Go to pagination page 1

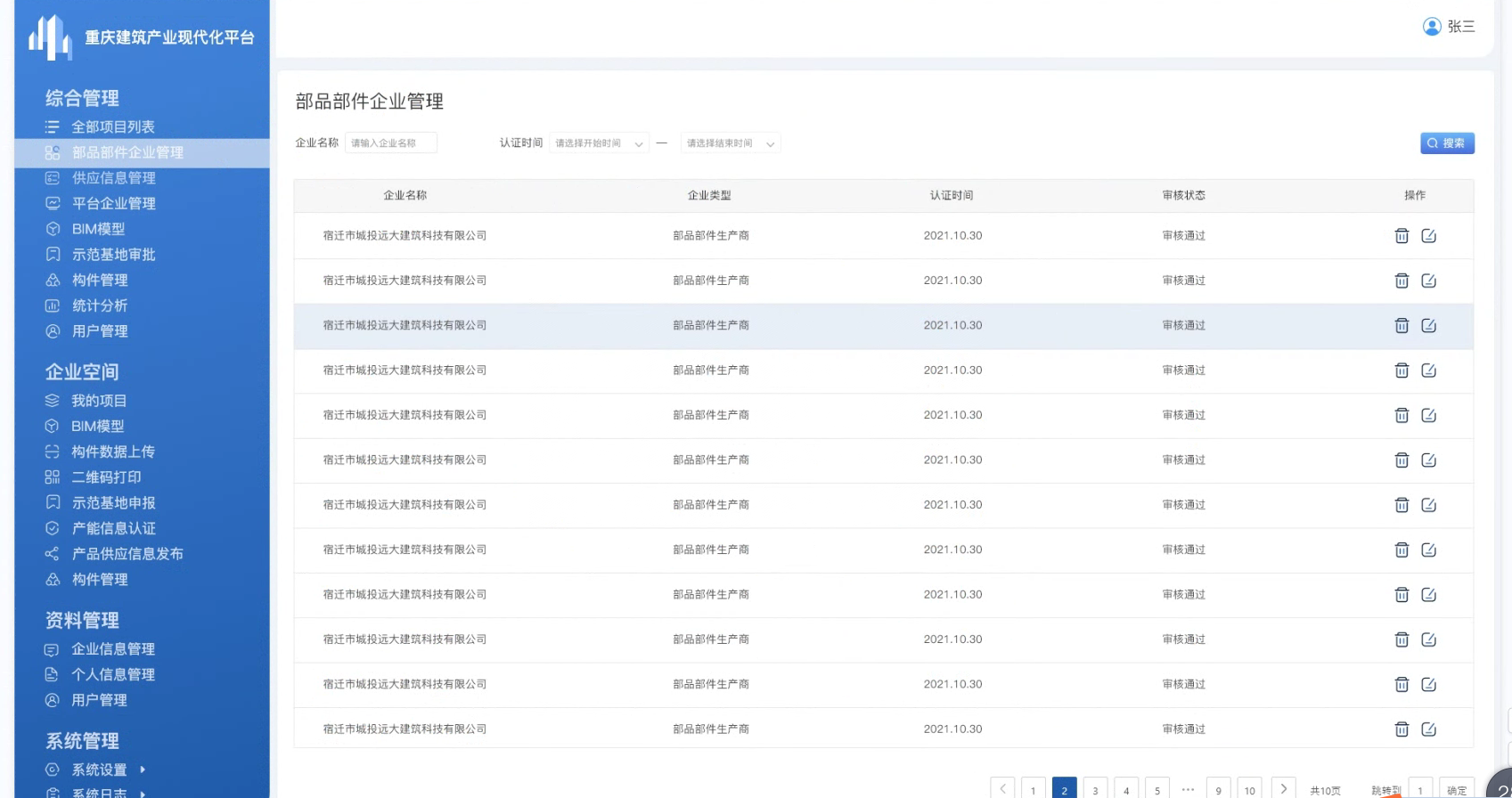(1034, 790)
